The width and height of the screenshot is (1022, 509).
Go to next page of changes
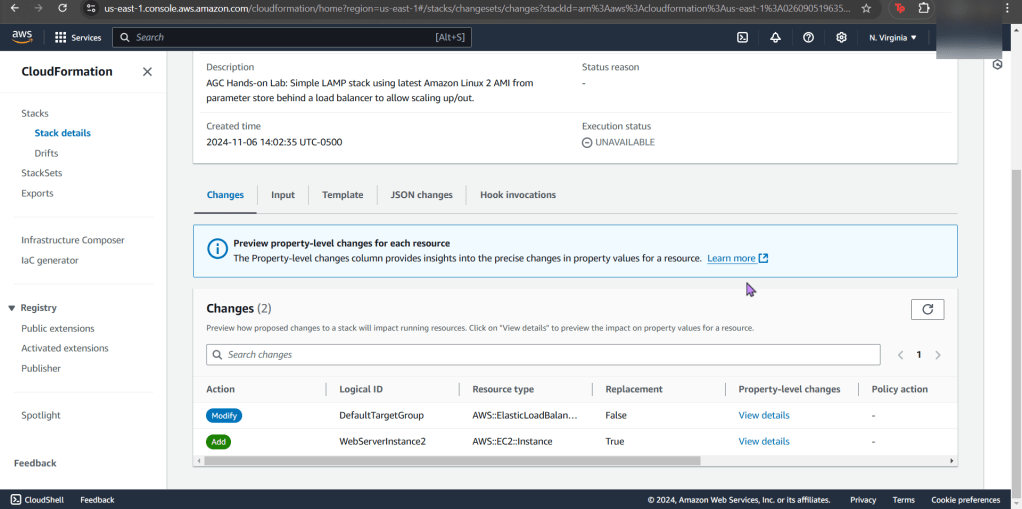[937, 355]
